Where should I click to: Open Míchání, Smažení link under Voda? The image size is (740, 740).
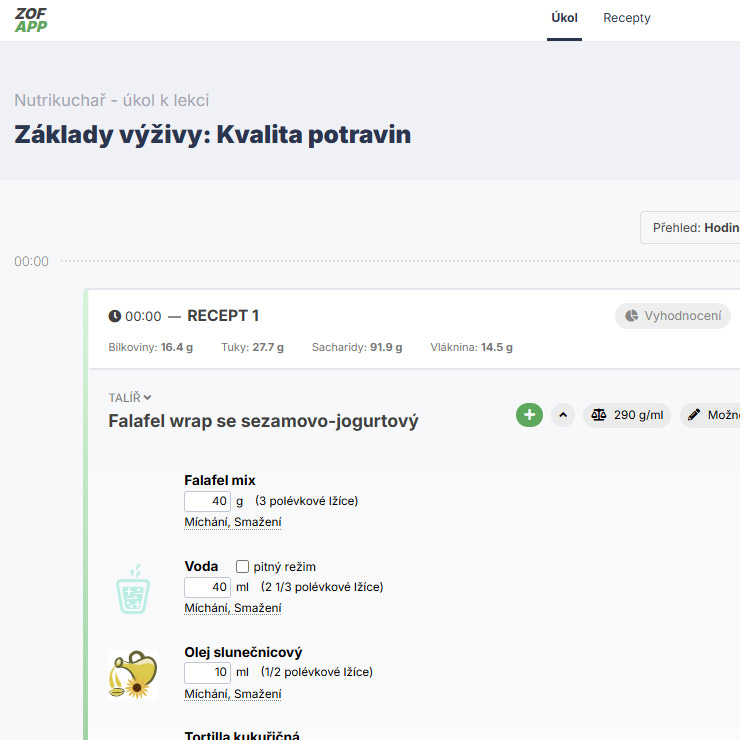(x=232, y=608)
